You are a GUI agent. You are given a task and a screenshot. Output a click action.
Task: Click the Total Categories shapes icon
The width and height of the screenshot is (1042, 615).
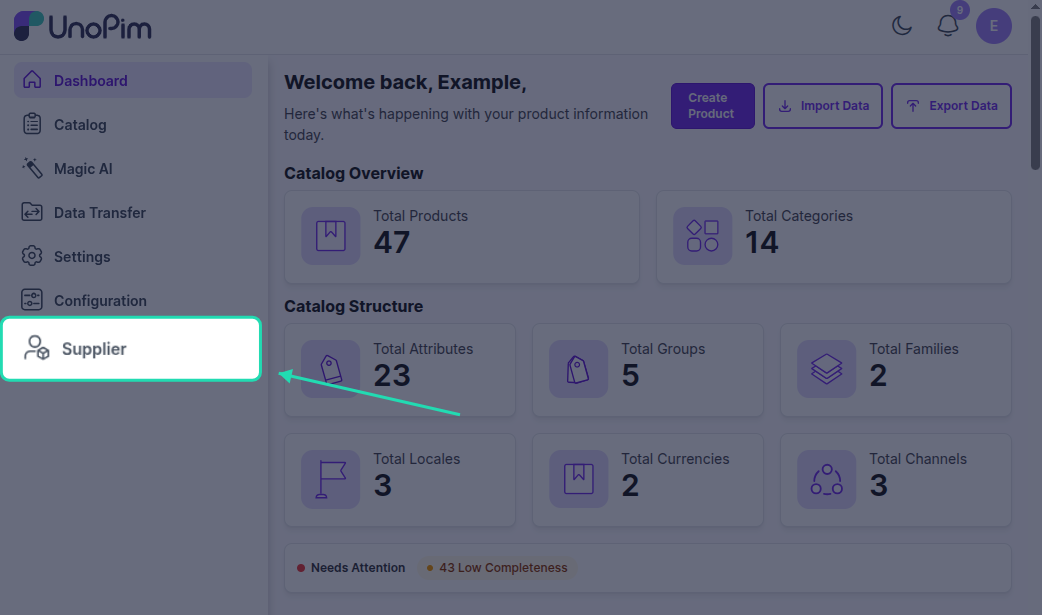[x=702, y=236]
